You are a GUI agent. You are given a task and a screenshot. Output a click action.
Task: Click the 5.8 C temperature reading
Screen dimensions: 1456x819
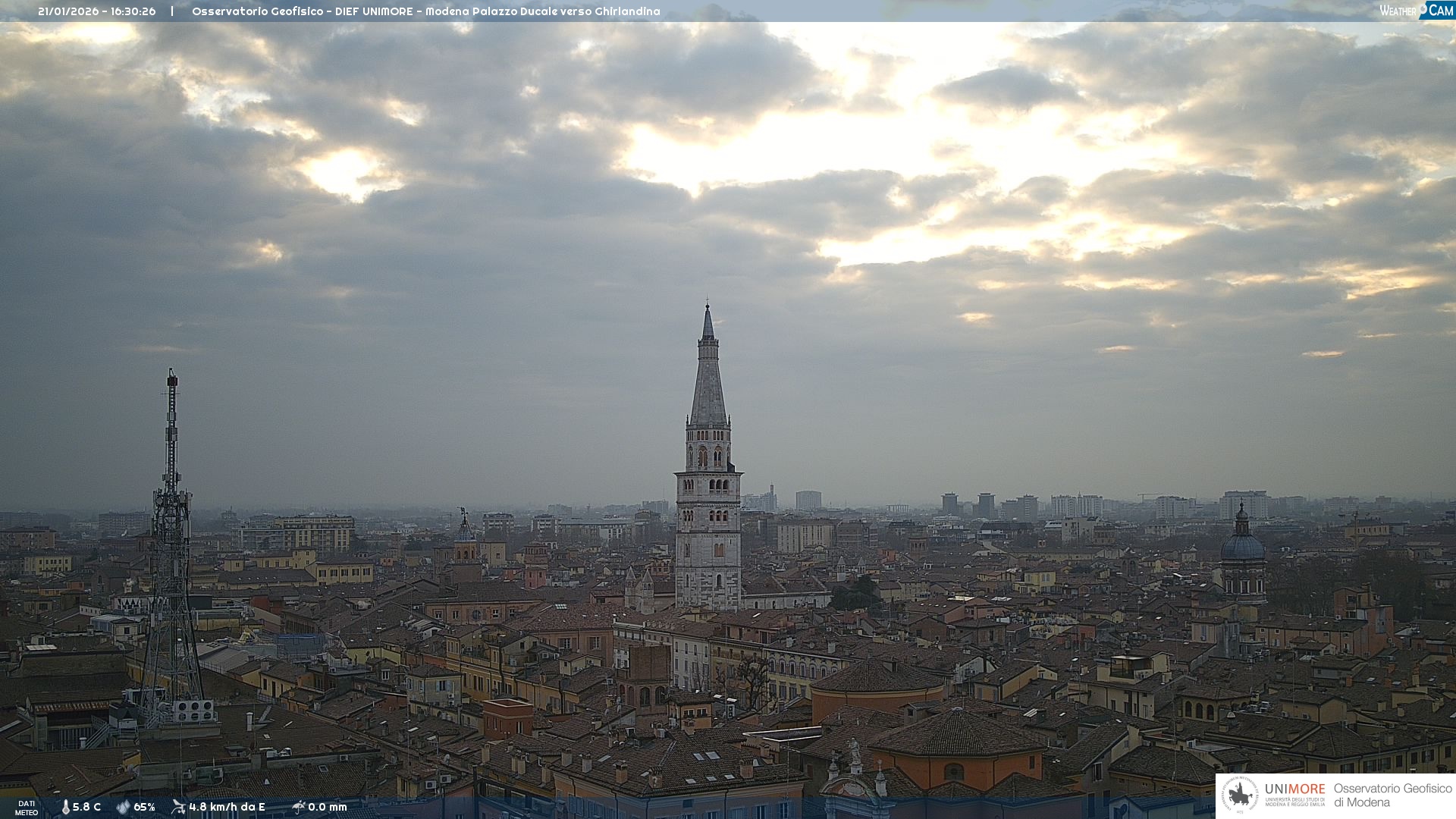86,807
